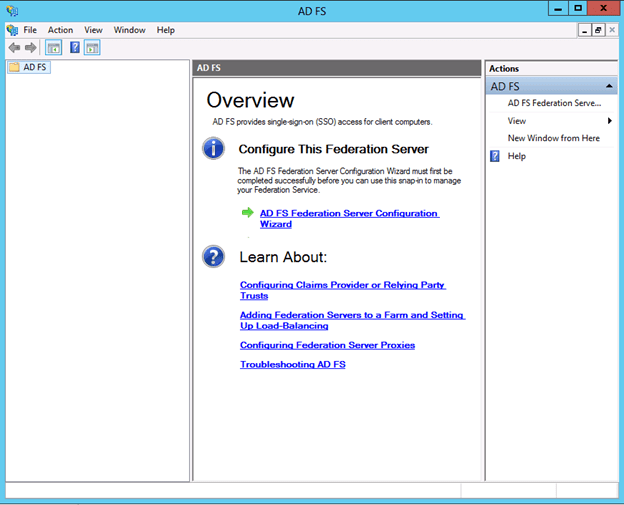Toggle Show/Hide Action Pane toolbar icon
624x505 pixels.
[92, 48]
